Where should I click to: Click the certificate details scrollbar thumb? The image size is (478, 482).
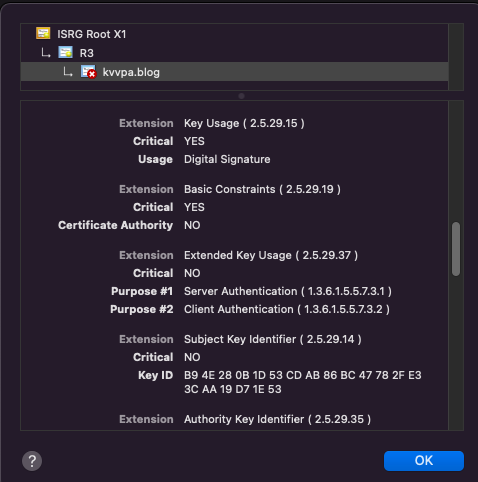pos(456,249)
